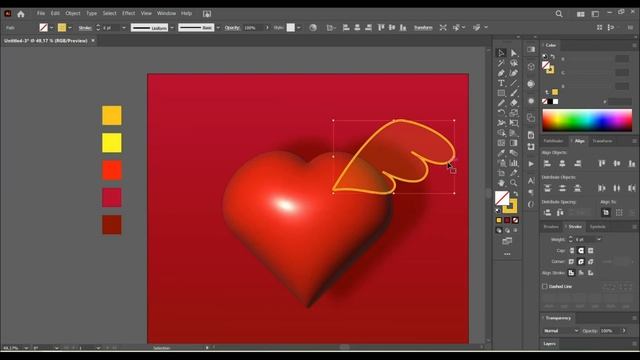The width and height of the screenshot is (640, 360).
Task: Open the Edit Toolbar three dots
Action: click(x=507, y=254)
